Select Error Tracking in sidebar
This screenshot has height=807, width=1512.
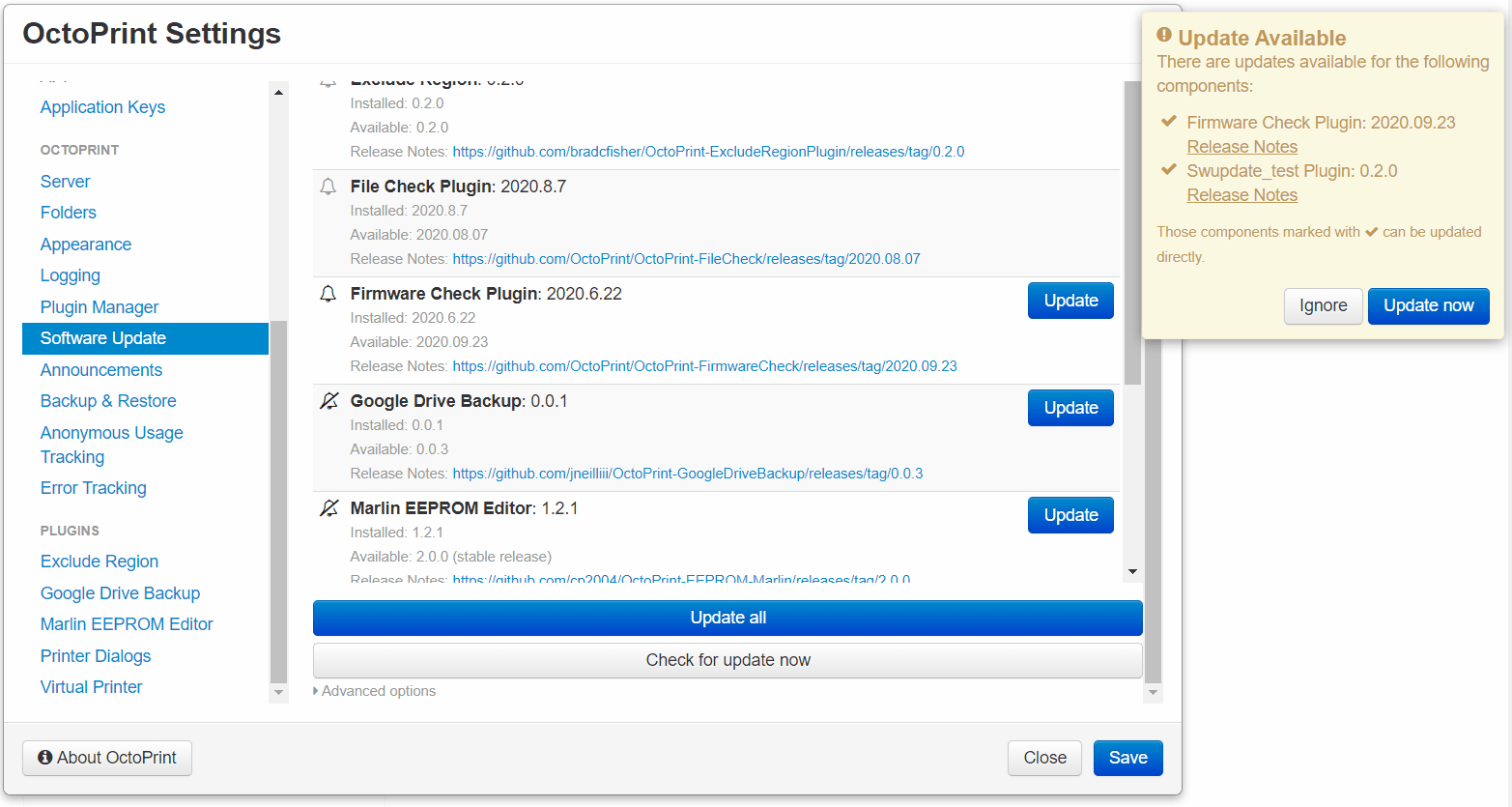point(94,488)
